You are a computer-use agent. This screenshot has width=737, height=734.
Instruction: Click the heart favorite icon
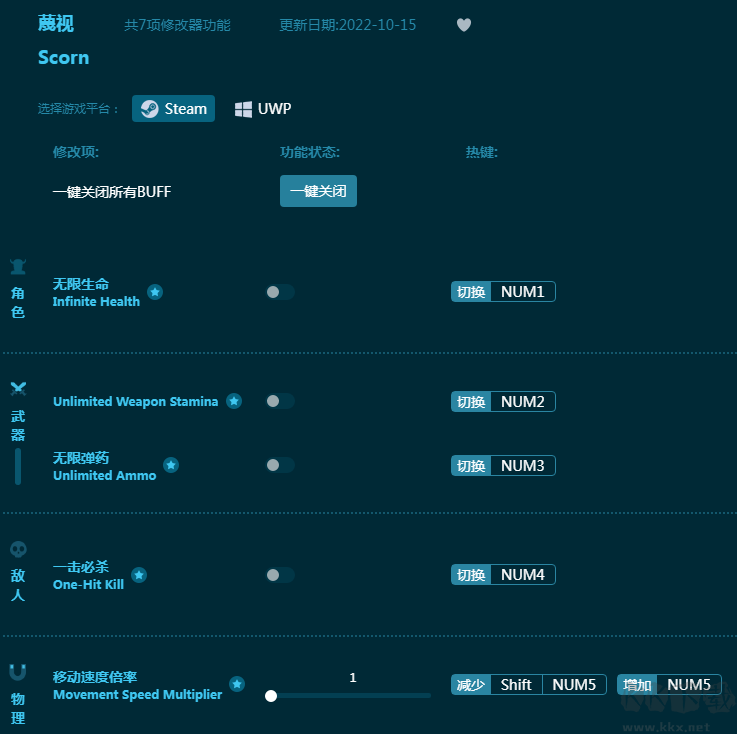[464, 25]
